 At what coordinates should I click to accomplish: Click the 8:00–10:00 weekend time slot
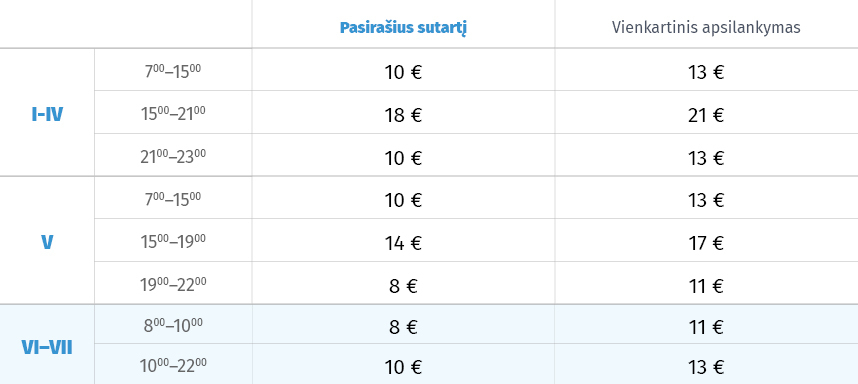(x=173, y=325)
